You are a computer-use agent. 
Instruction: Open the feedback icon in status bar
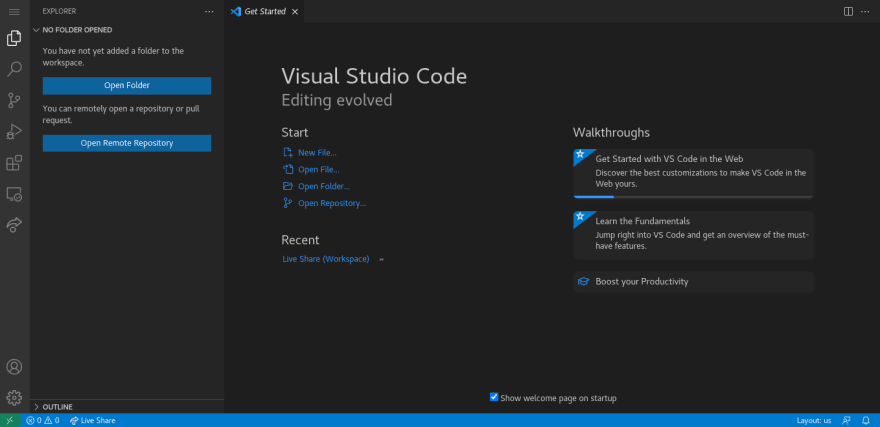(846, 420)
